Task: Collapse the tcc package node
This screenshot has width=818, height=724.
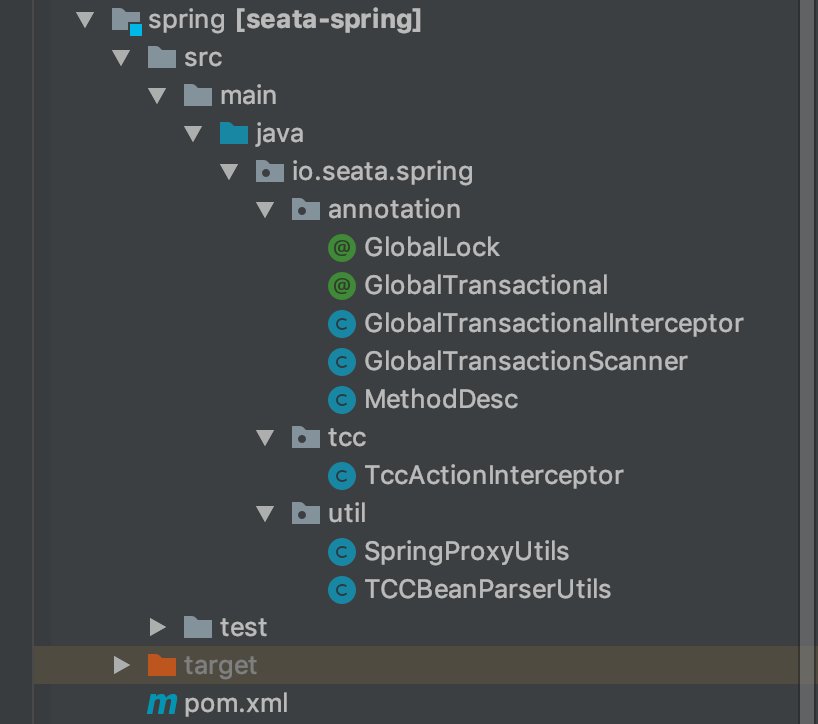Action: click(265, 438)
